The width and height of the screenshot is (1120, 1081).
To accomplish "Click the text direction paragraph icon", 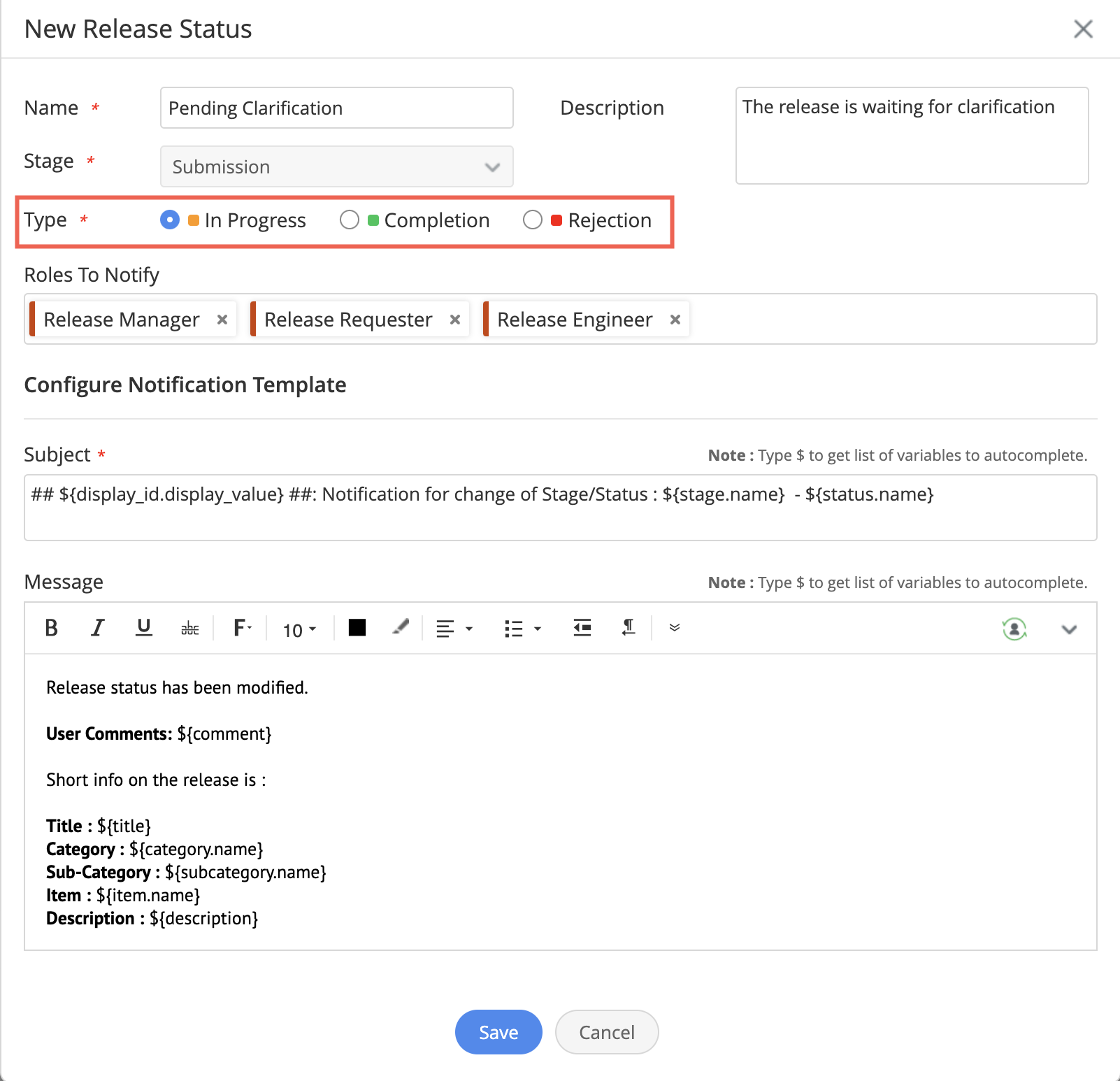I will coord(629,628).
